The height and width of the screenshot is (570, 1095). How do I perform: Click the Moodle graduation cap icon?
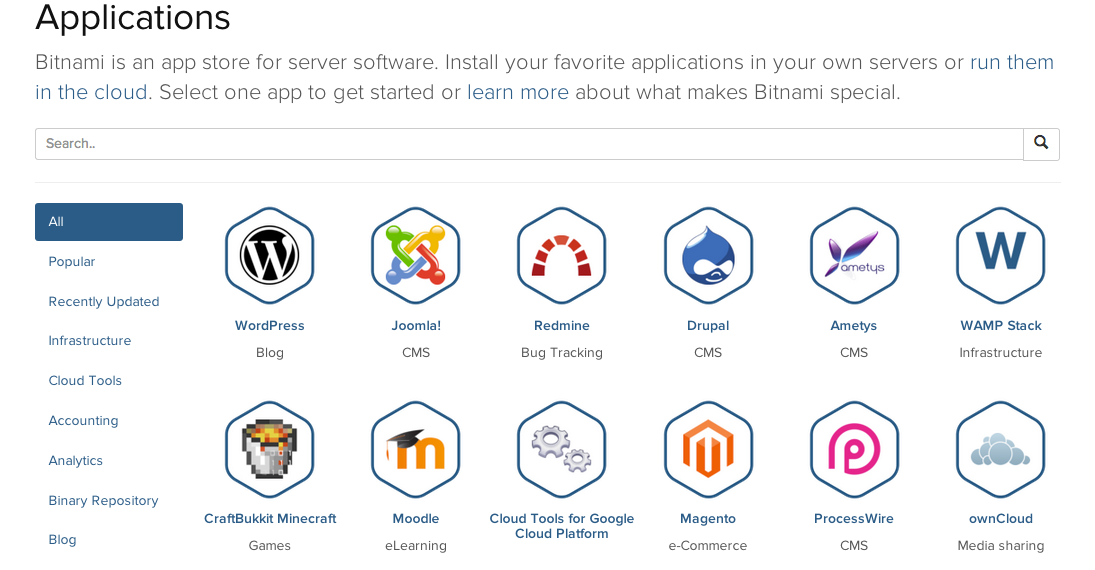(416, 449)
